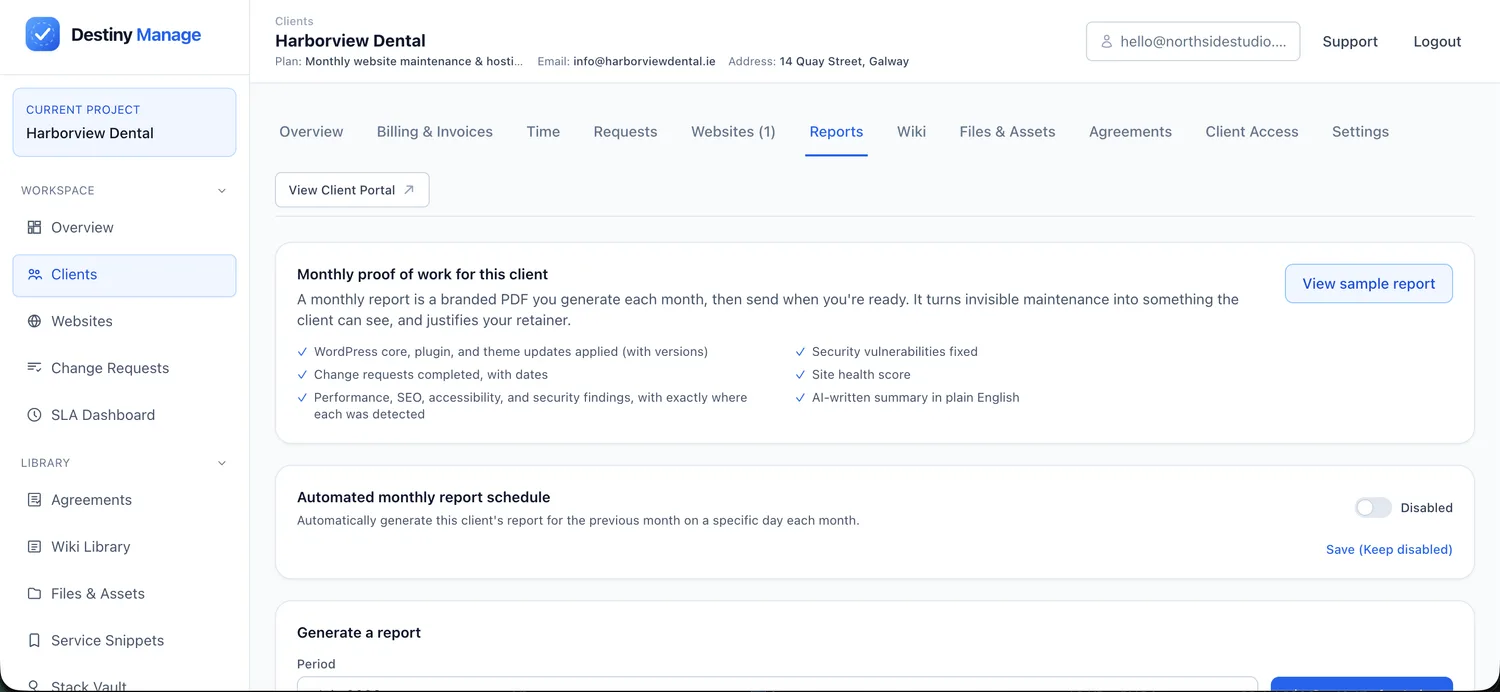Select Overview in the sidebar
Viewport: 1500px width, 692px height.
point(124,227)
